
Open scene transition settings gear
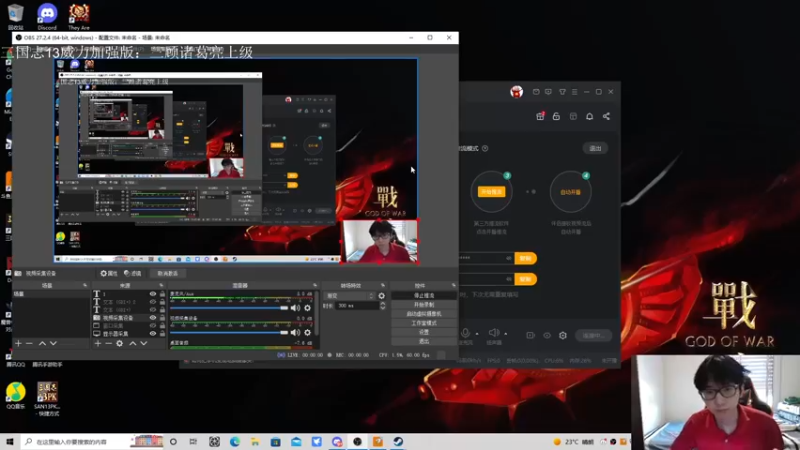pos(382,296)
